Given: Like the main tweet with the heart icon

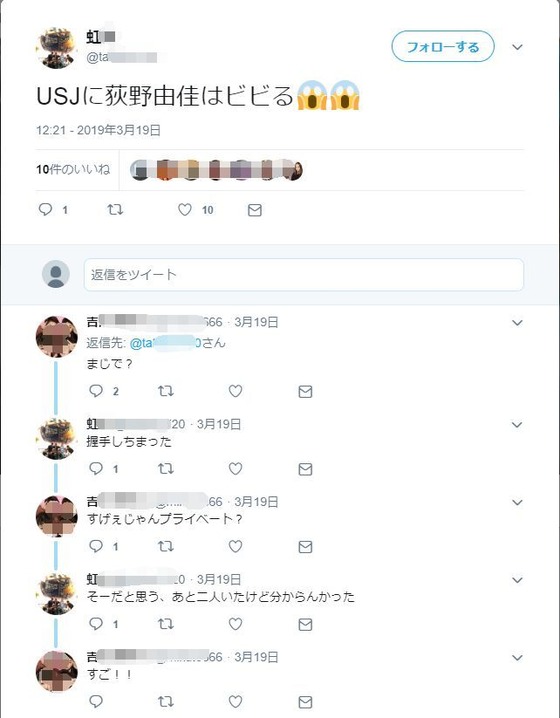Looking at the screenshot, I should [x=185, y=210].
